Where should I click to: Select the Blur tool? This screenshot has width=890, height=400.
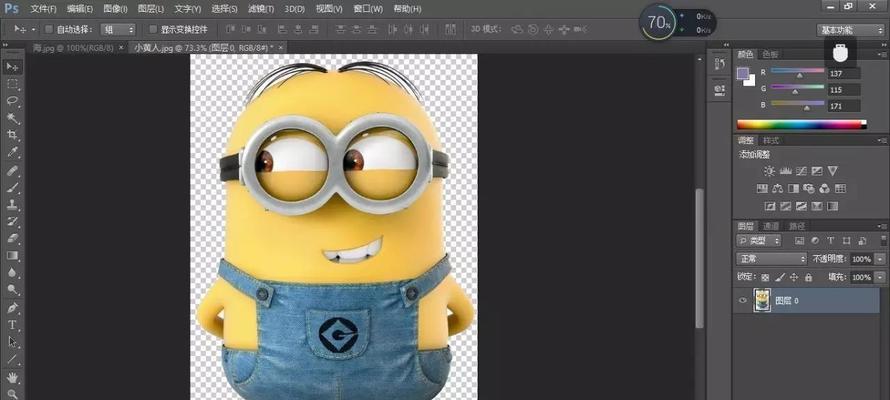(x=12, y=272)
